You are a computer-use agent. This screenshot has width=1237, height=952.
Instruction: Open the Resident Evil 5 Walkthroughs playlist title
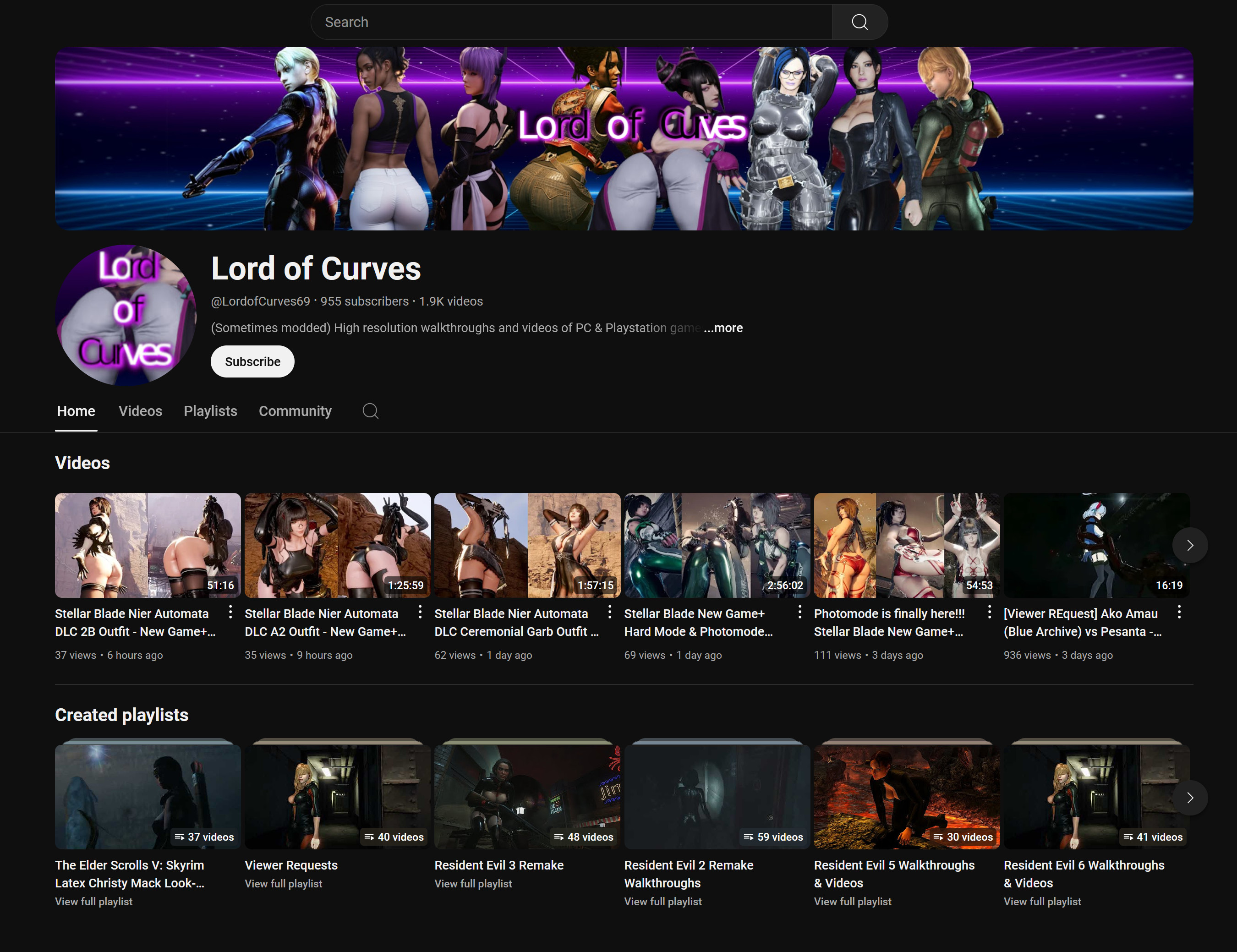[894, 873]
